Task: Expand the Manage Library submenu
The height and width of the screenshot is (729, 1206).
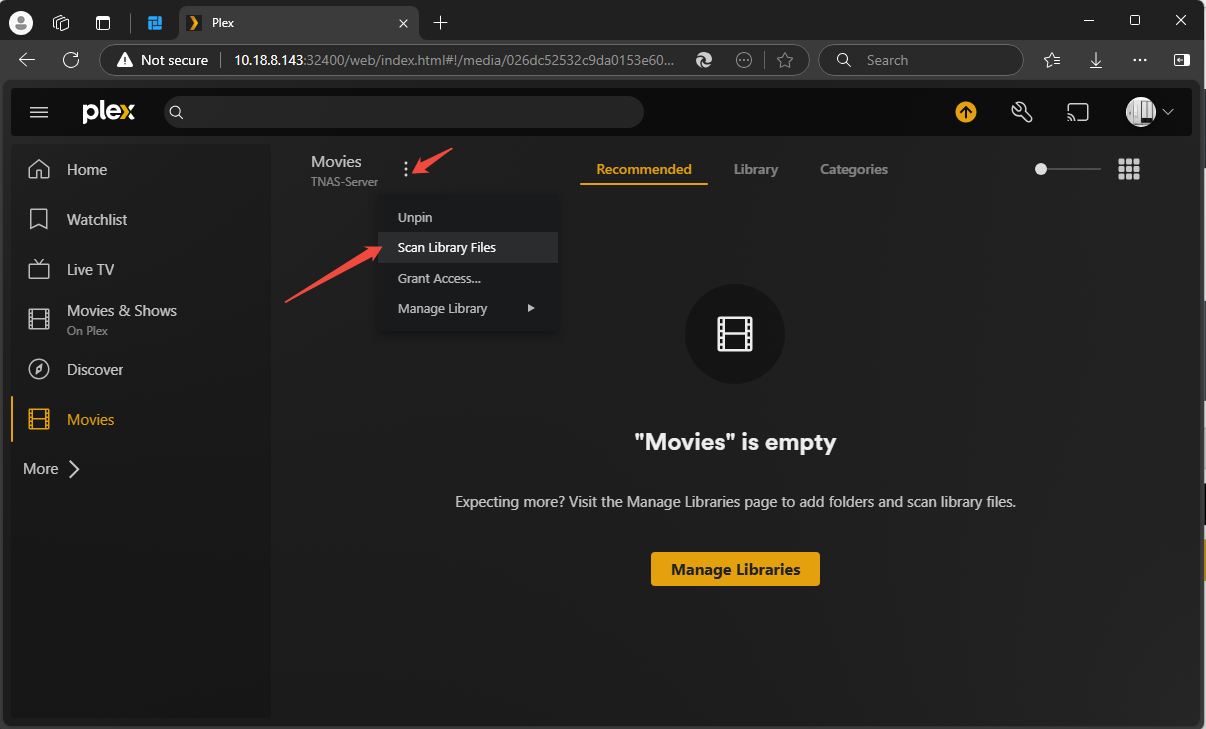Action: 468,308
